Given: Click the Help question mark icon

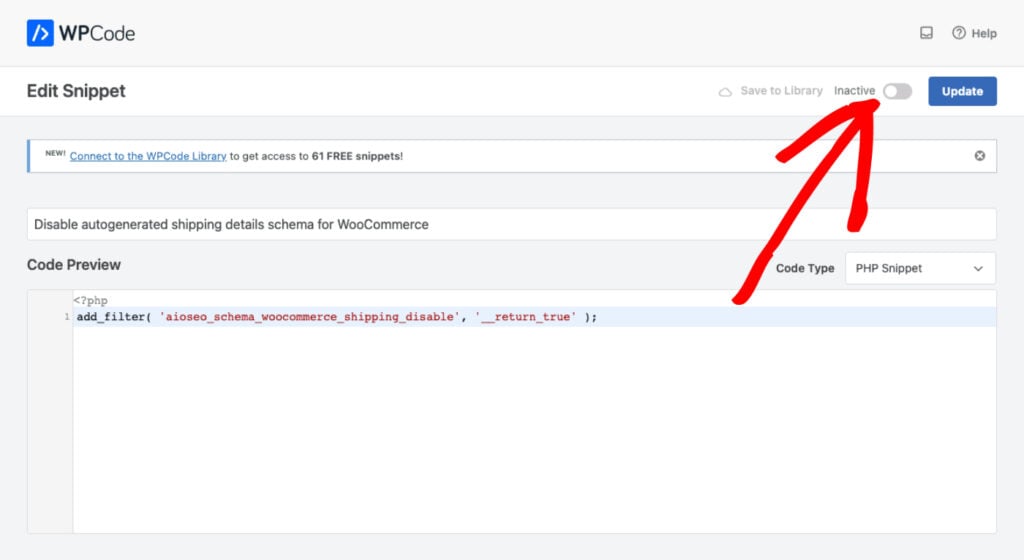Looking at the screenshot, I should (x=958, y=33).
